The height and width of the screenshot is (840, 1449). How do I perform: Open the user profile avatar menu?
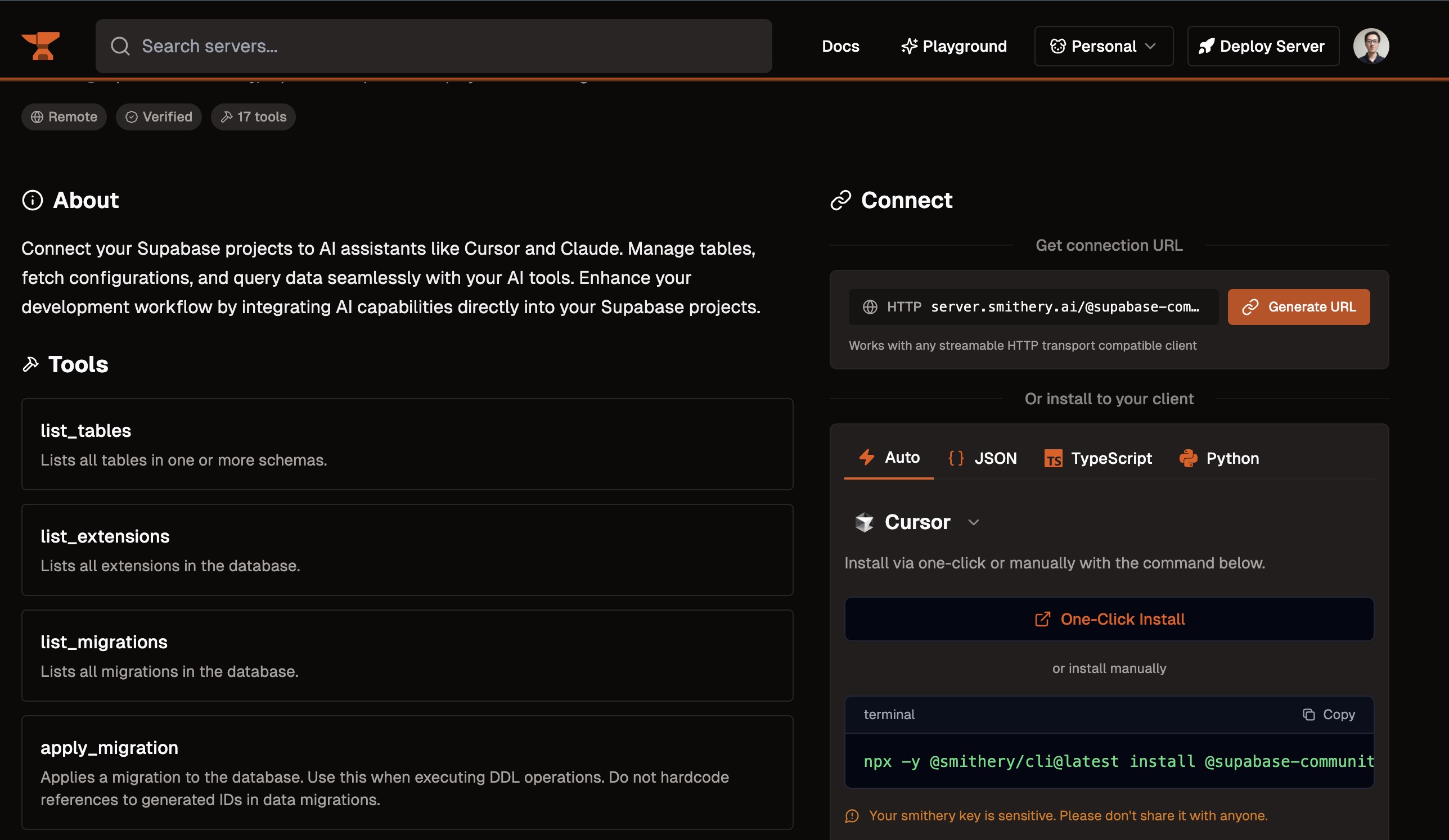tap(1371, 46)
